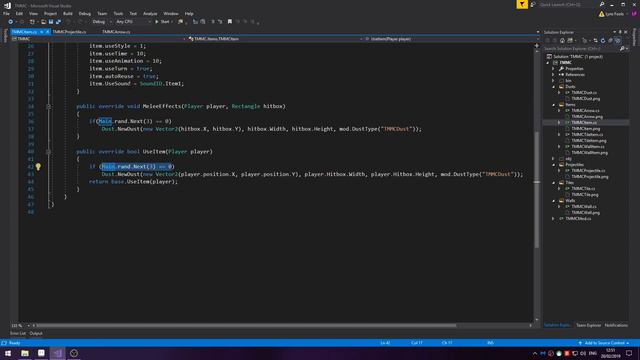Click the Save All toolbar icon

(58, 22)
